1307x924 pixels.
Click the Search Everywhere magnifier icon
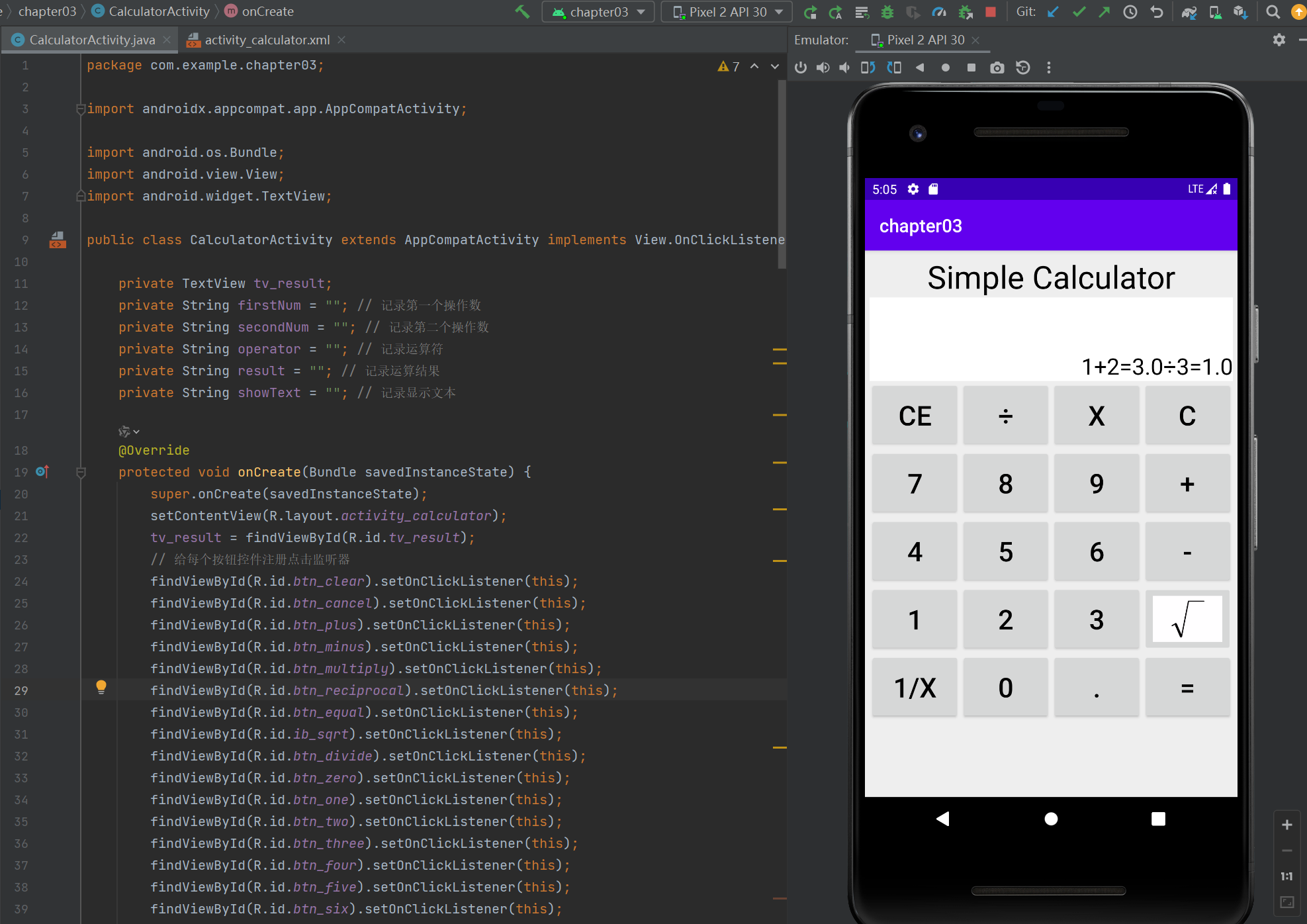pyautogui.click(x=1273, y=12)
